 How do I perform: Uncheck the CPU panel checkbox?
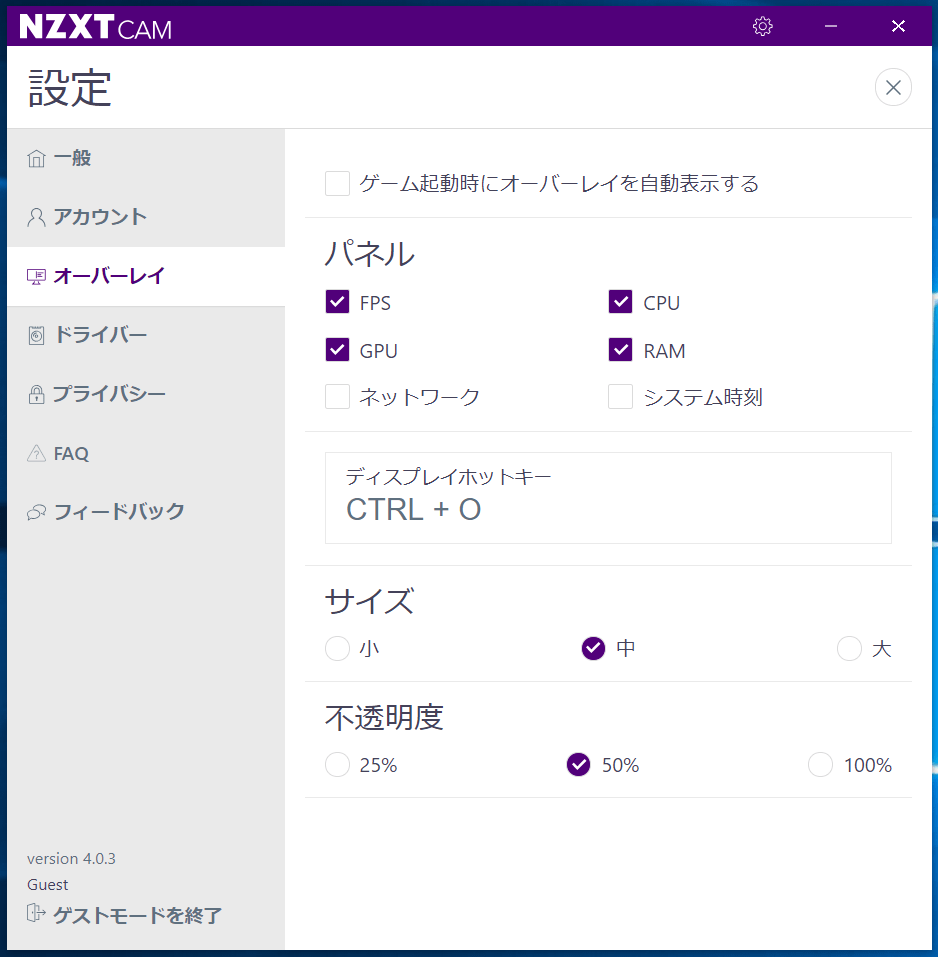click(620, 302)
